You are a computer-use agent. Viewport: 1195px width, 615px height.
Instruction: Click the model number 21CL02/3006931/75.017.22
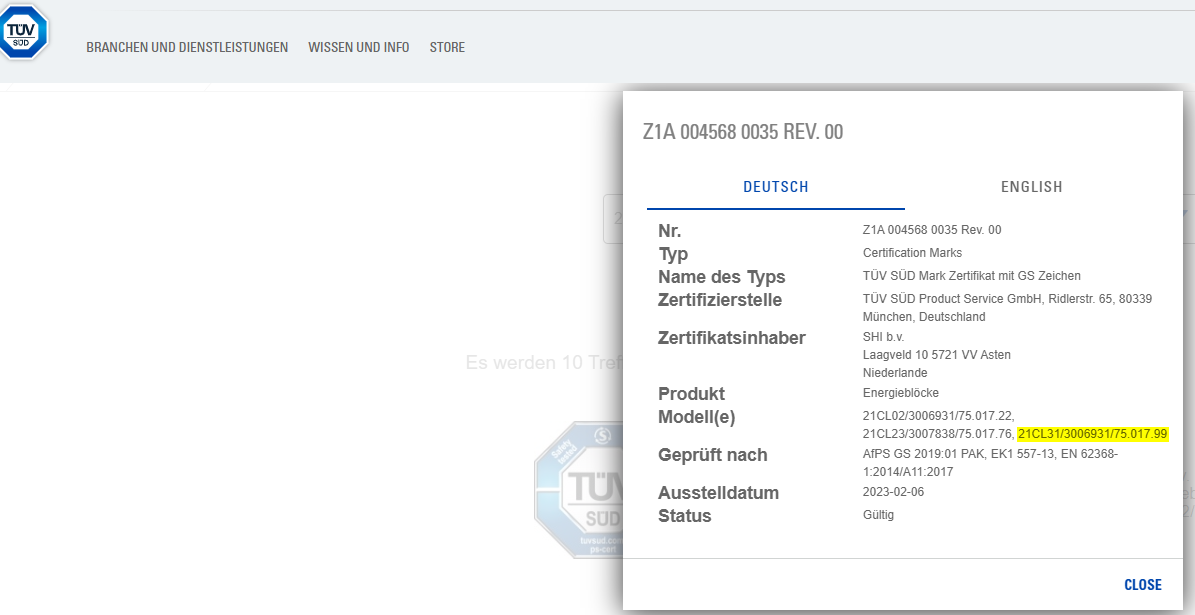938,416
